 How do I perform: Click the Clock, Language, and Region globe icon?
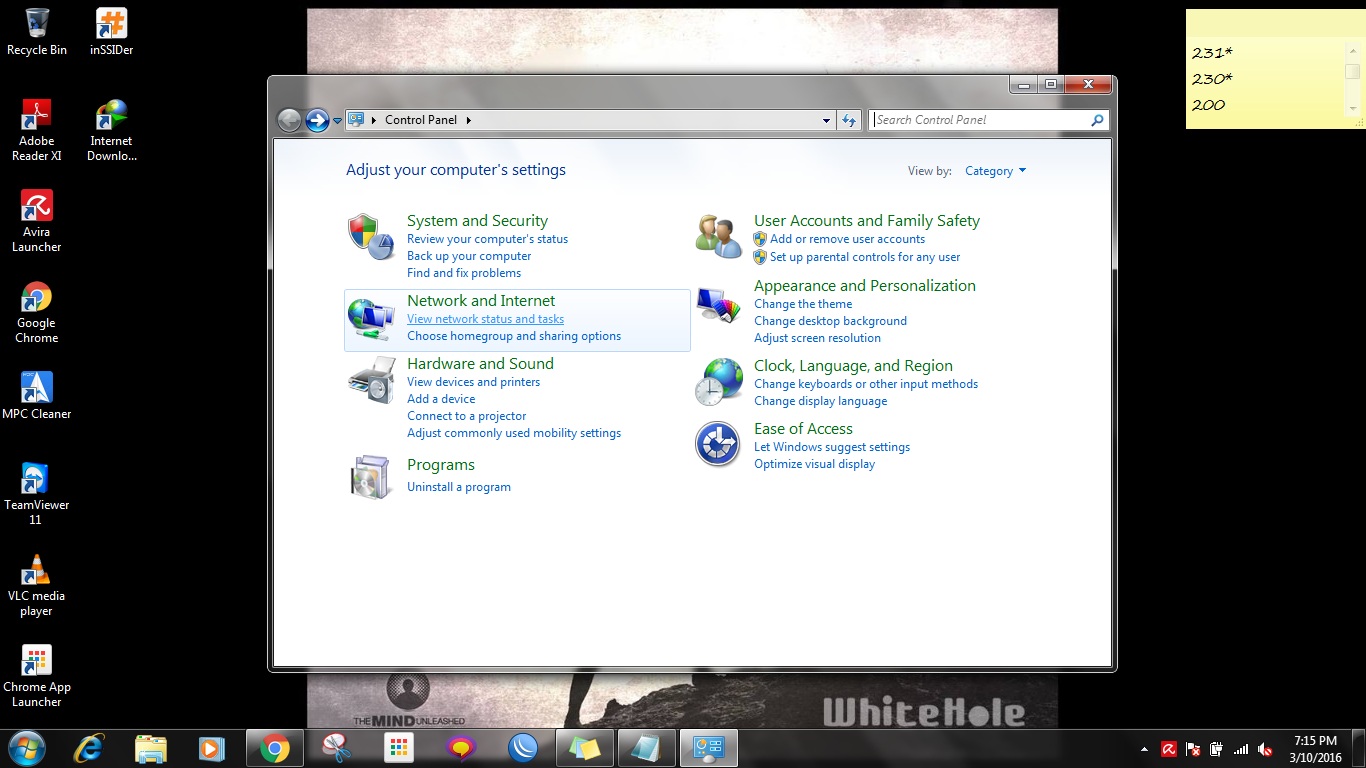pyautogui.click(x=717, y=381)
